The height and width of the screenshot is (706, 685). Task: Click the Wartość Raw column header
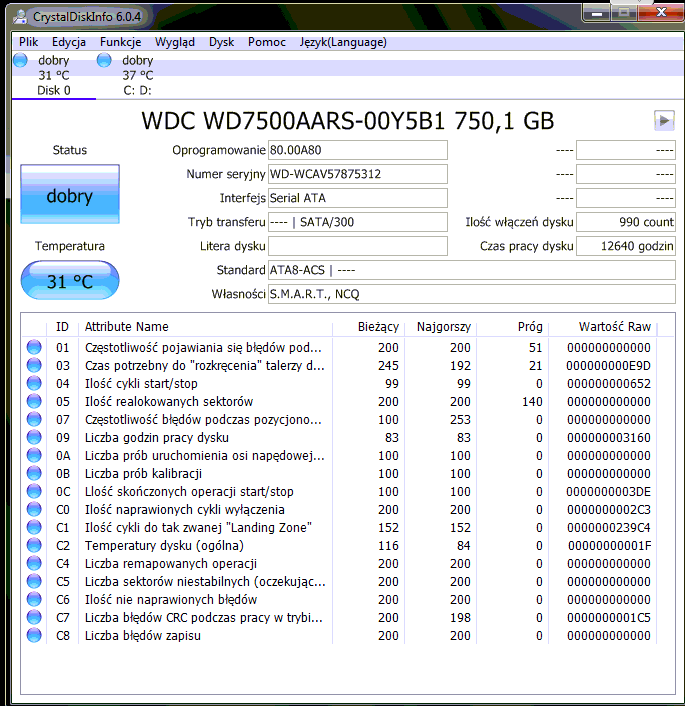pyautogui.click(x=603, y=326)
